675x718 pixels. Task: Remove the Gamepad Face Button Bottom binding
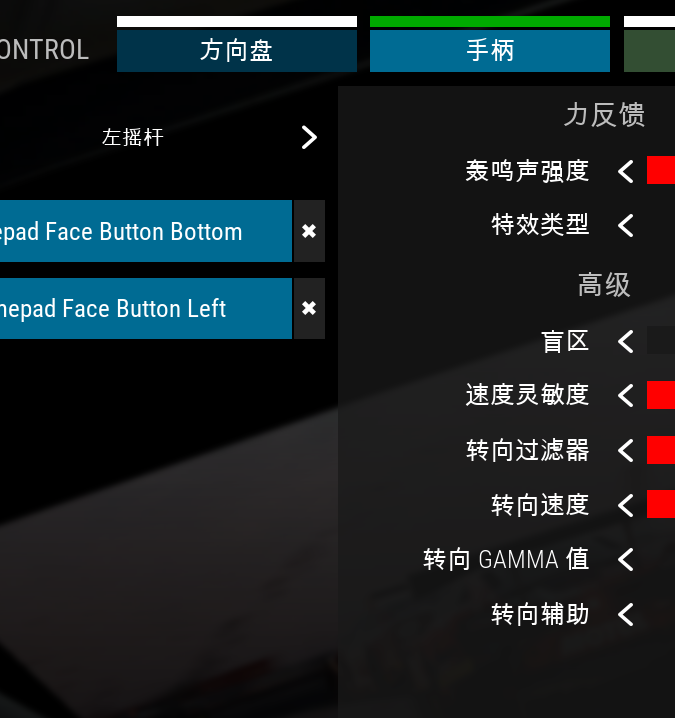(x=309, y=231)
